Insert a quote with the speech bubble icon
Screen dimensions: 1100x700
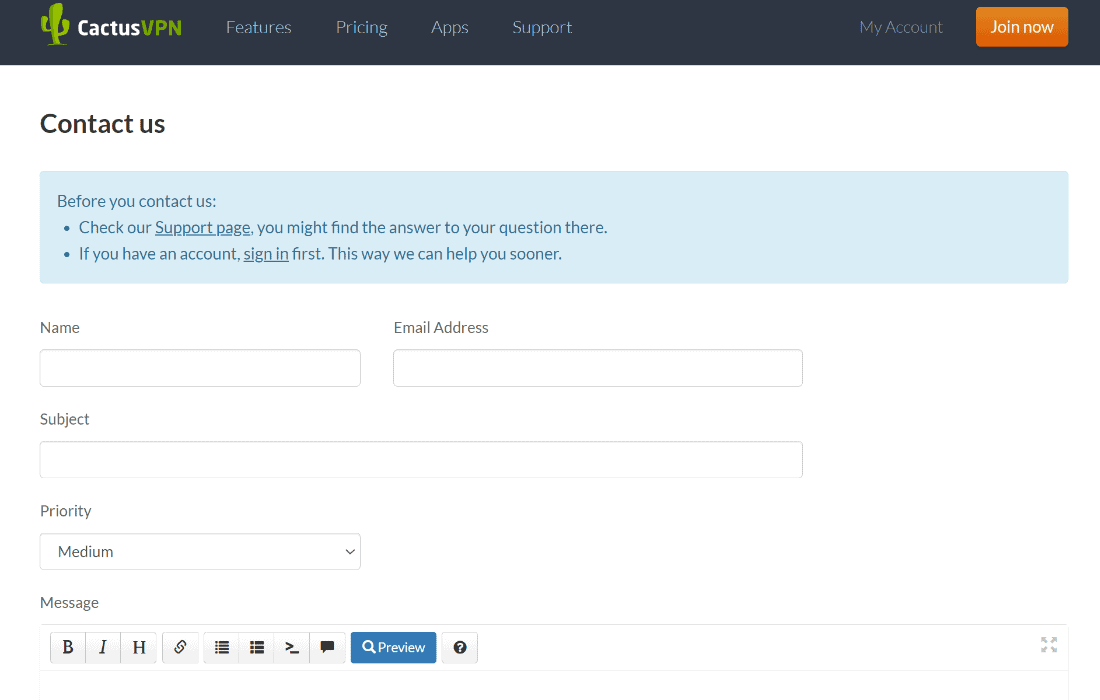[327, 648]
